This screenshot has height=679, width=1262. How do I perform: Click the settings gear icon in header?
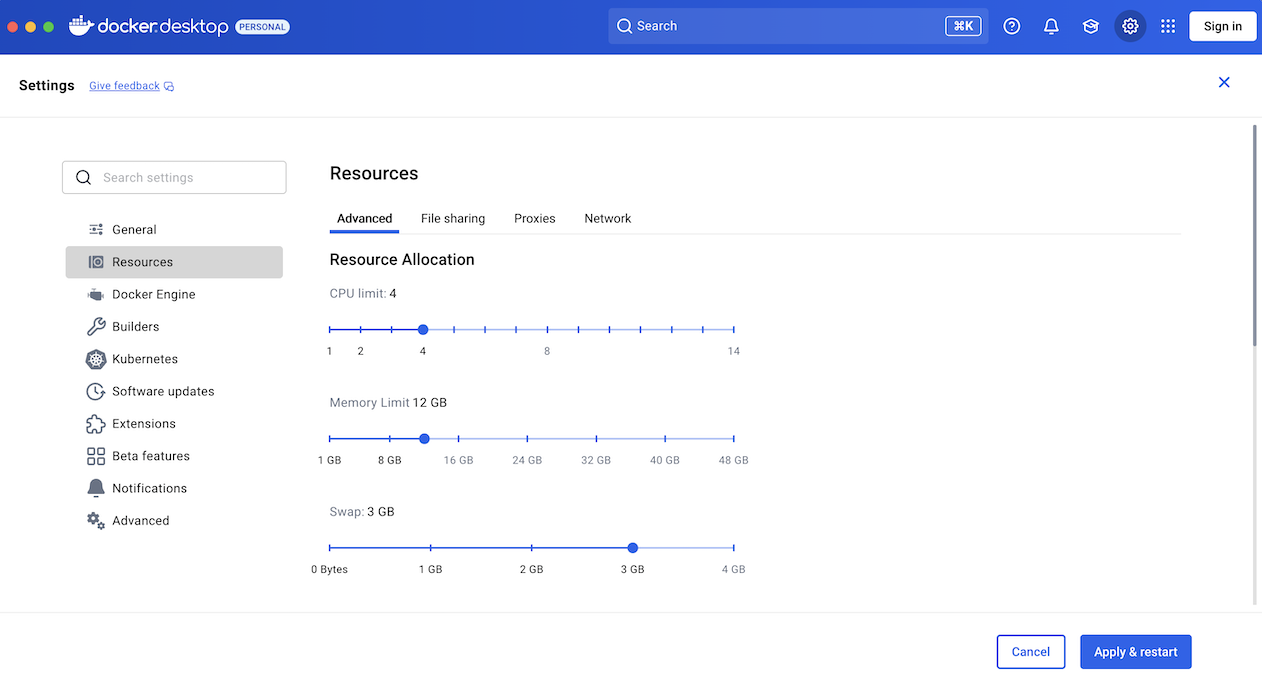[x=1130, y=27]
